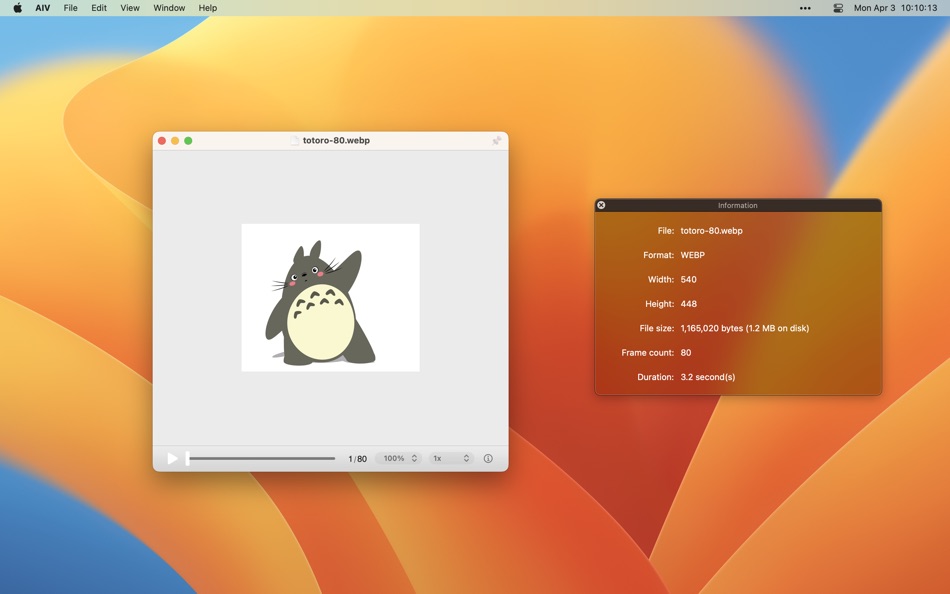
Task: Click the 1 / 80 frame counter
Action: coord(357,459)
